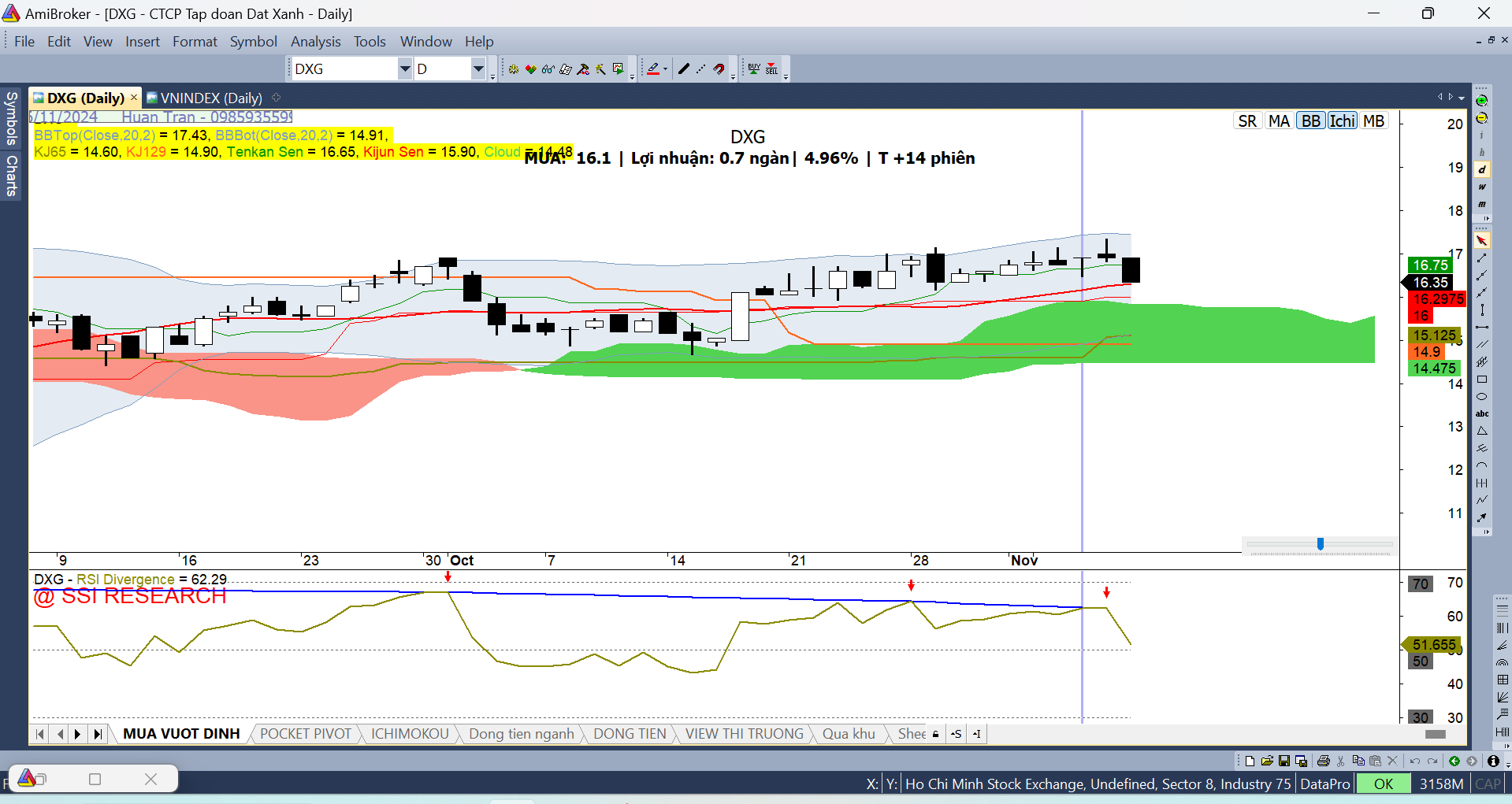
Task: Go to last sheet tab button
Action: pyautogui.click(x=98, y=734)
